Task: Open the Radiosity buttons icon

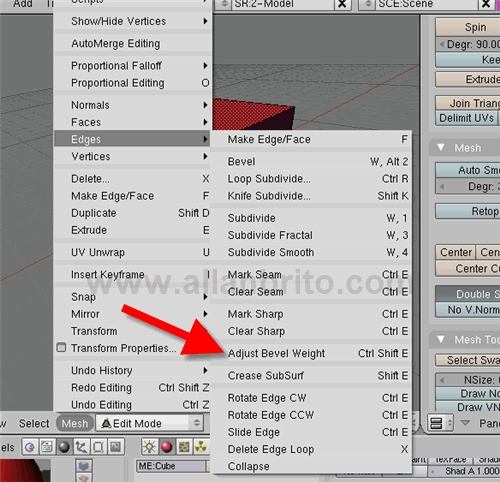Action: coord(201,447)
